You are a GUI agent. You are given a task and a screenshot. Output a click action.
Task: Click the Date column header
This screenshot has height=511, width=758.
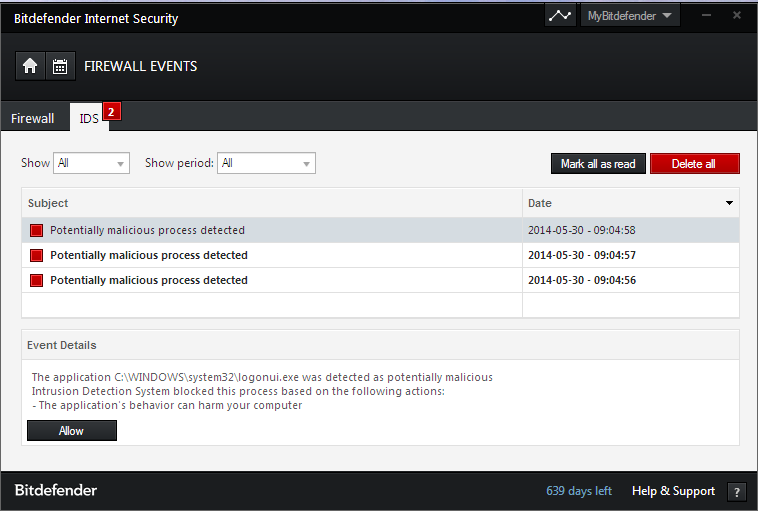tap(631, 203)
